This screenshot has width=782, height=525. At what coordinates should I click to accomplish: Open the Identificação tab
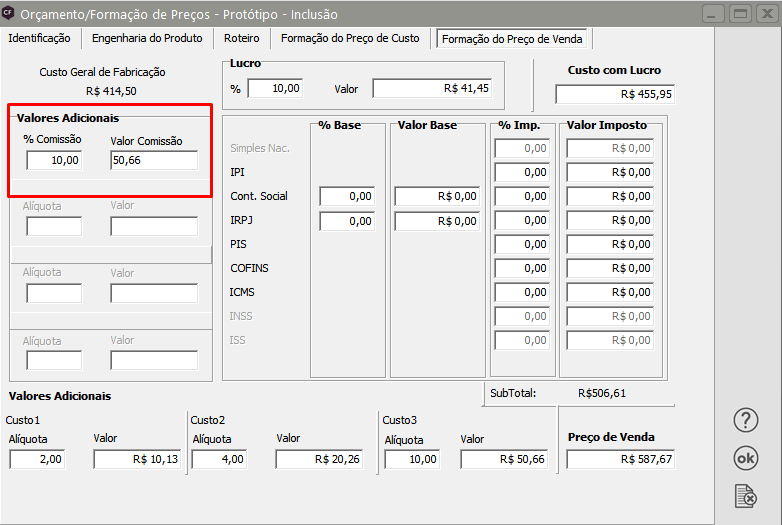pos(39,38)
